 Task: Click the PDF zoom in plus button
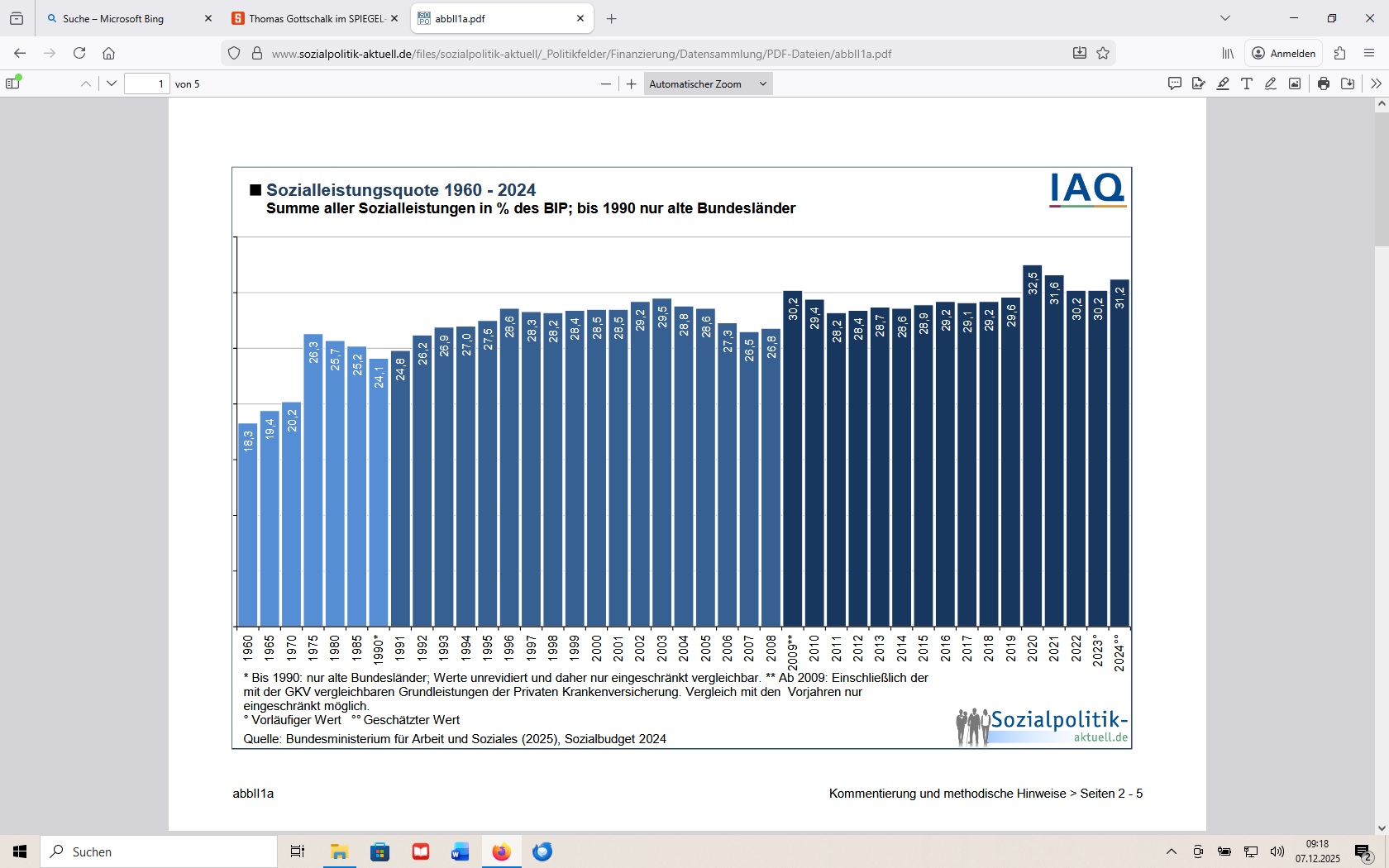[x=632, y=83]
